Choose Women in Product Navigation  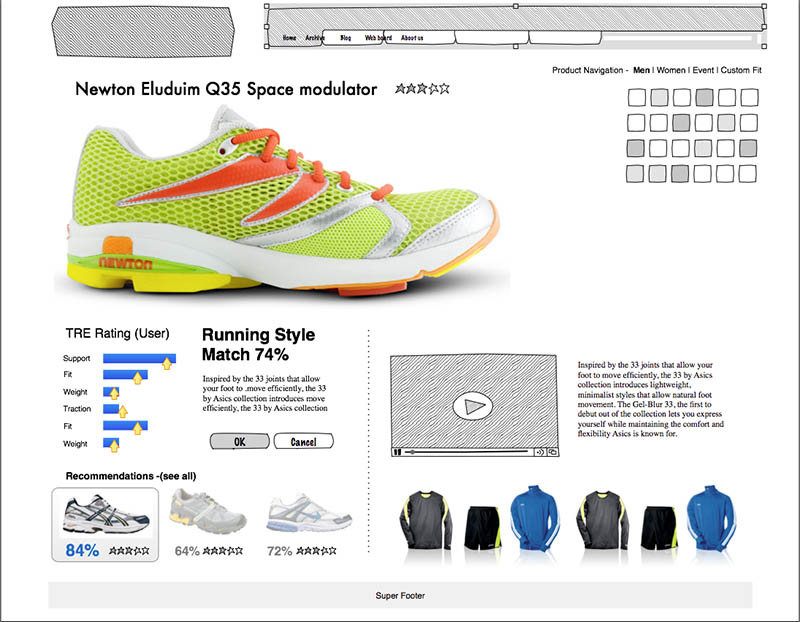tap(671, 70)
